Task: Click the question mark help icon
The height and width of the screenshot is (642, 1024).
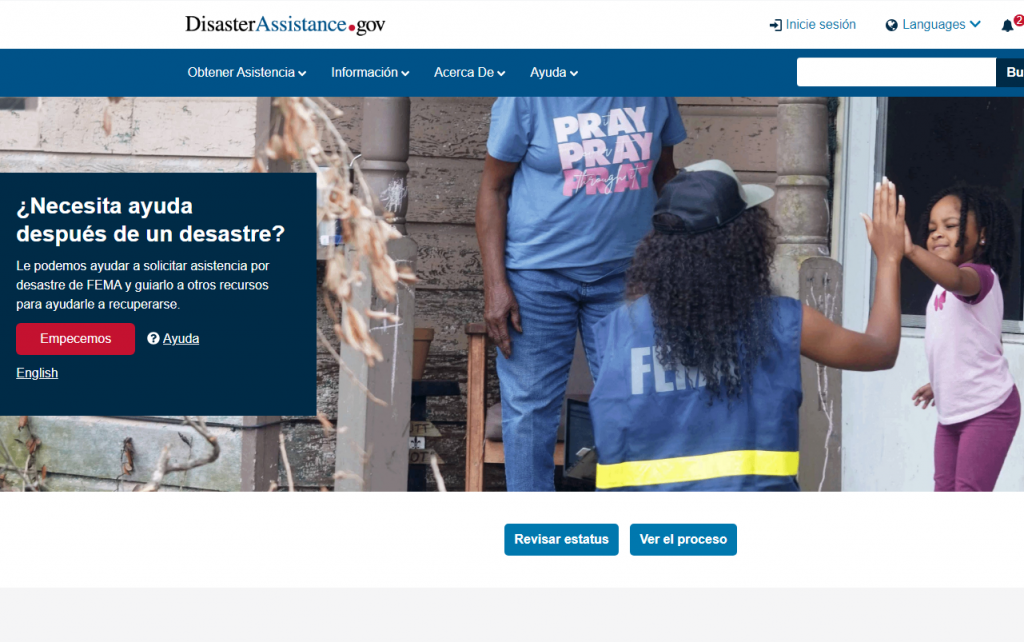Action: tap(153, 338)
